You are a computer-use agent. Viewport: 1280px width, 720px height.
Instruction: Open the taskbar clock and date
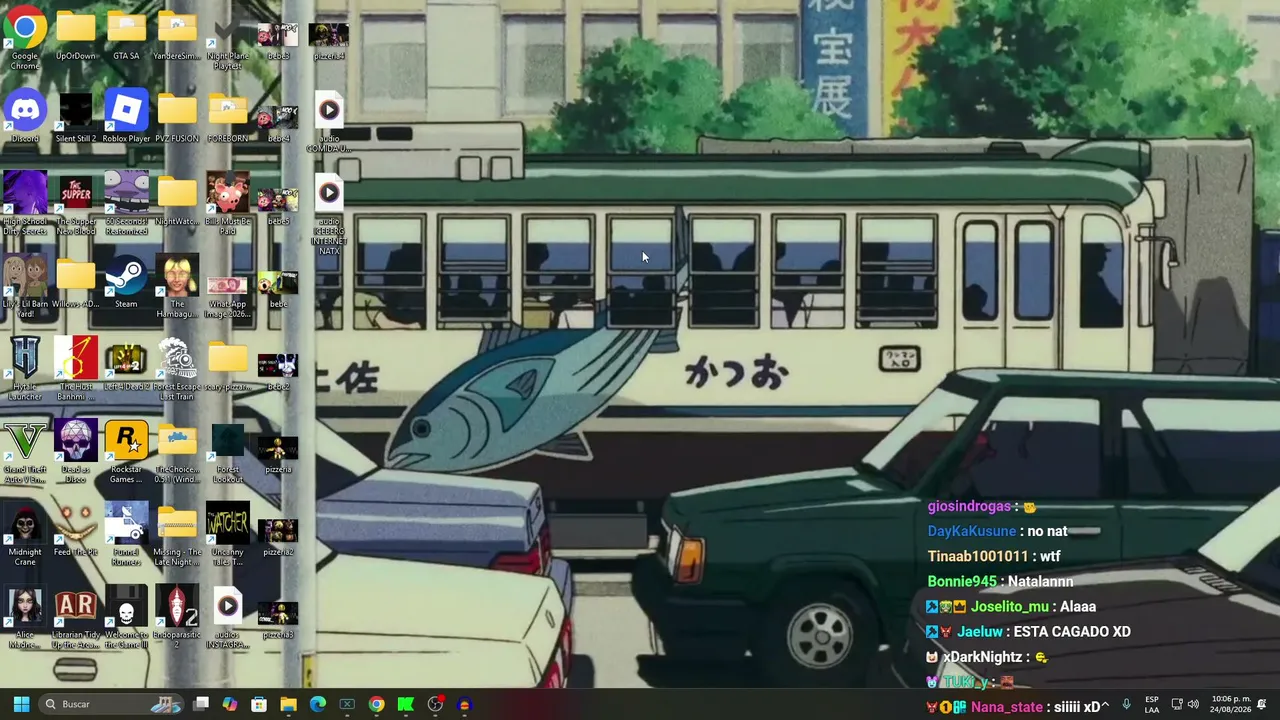1230,704
